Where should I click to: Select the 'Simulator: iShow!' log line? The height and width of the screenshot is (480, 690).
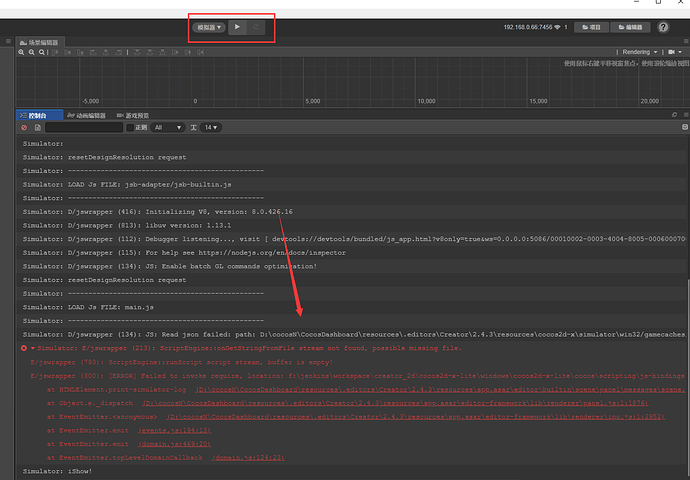coord(352,471)
